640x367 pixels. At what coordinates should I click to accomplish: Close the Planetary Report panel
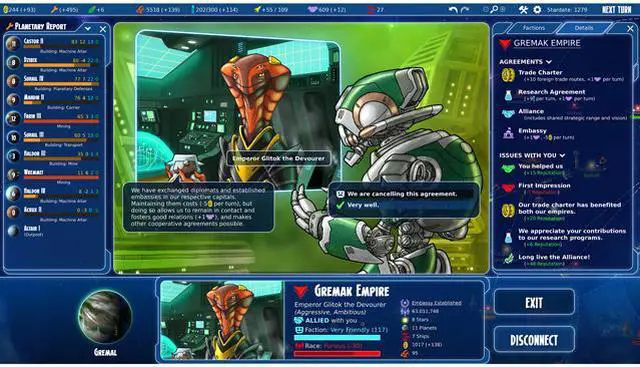point(103,29)
